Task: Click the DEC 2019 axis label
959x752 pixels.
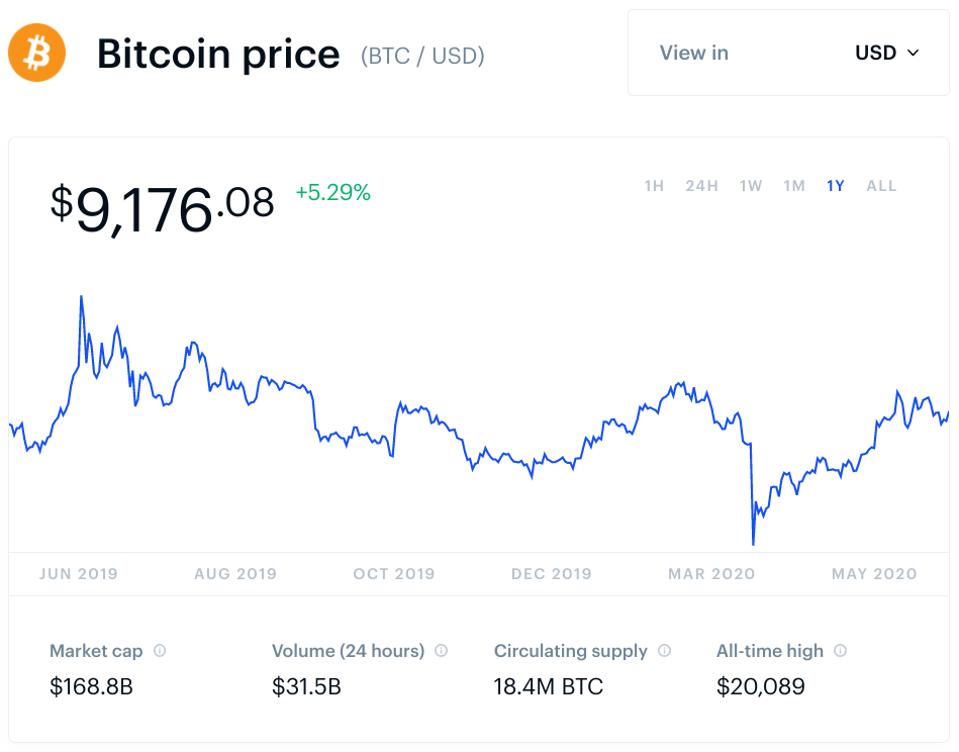Action: pos(551,574)
